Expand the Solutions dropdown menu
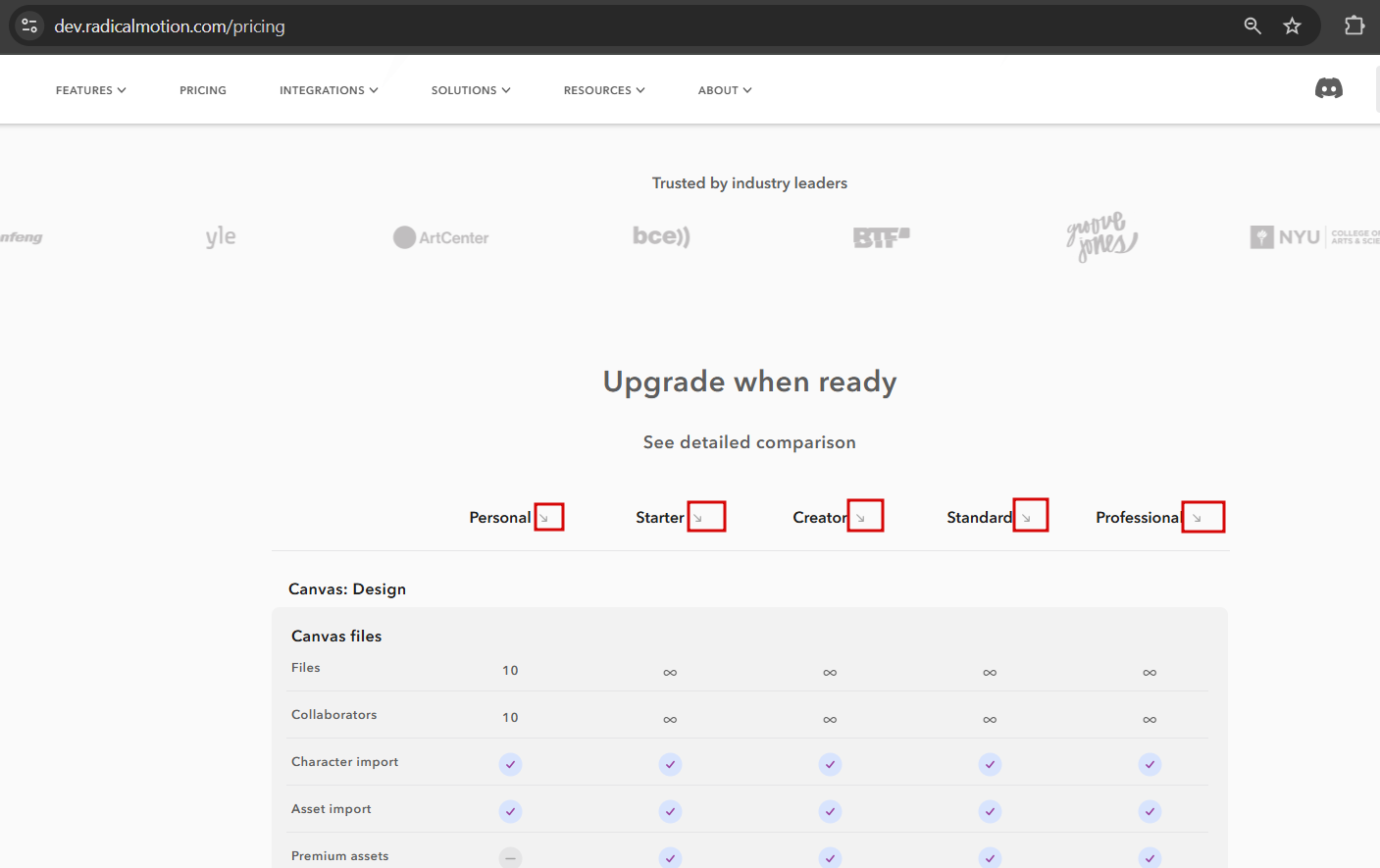 click(471, 90)
